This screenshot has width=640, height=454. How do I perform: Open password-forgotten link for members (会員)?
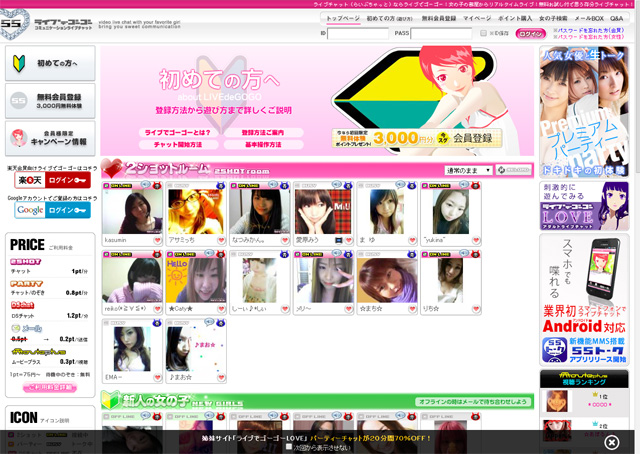pyautogui.click(x=591, y=31)
